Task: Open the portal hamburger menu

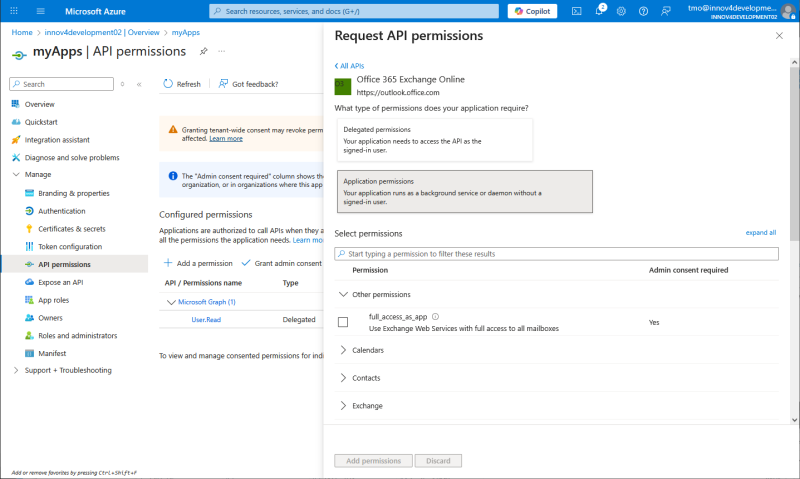Action: [40, 11]
